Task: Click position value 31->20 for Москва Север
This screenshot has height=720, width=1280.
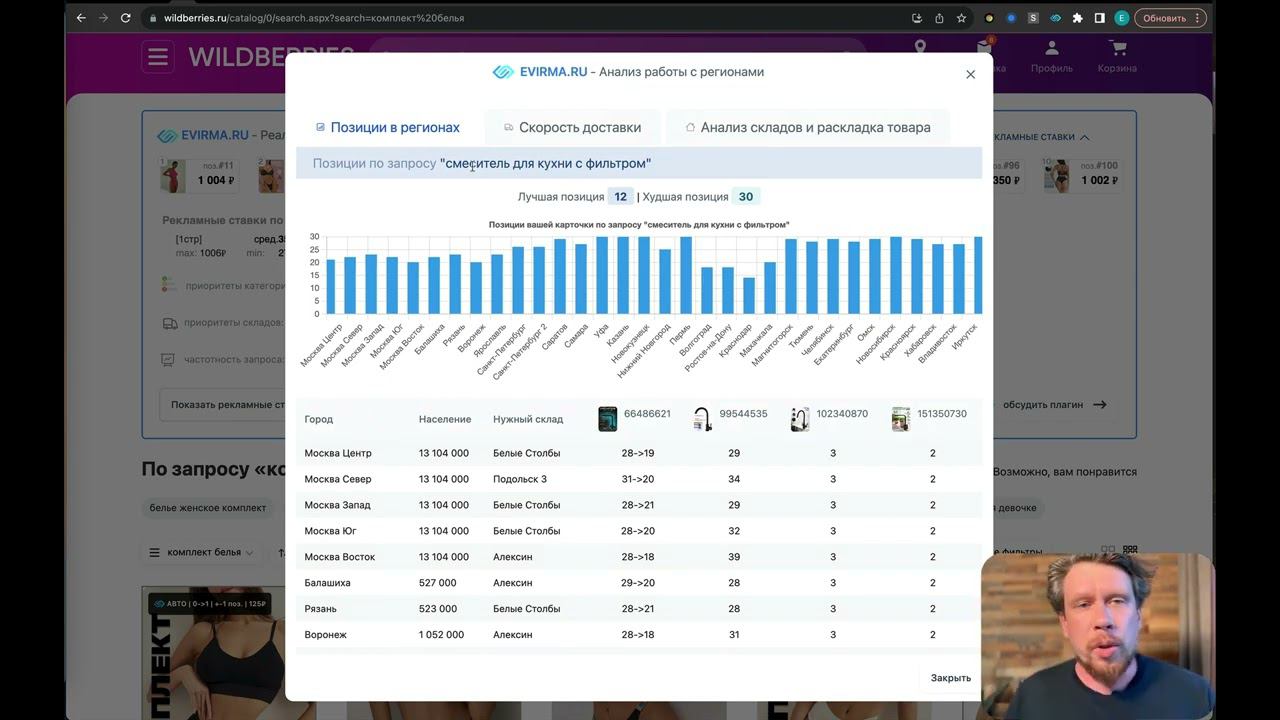Action: click(638, 479)
